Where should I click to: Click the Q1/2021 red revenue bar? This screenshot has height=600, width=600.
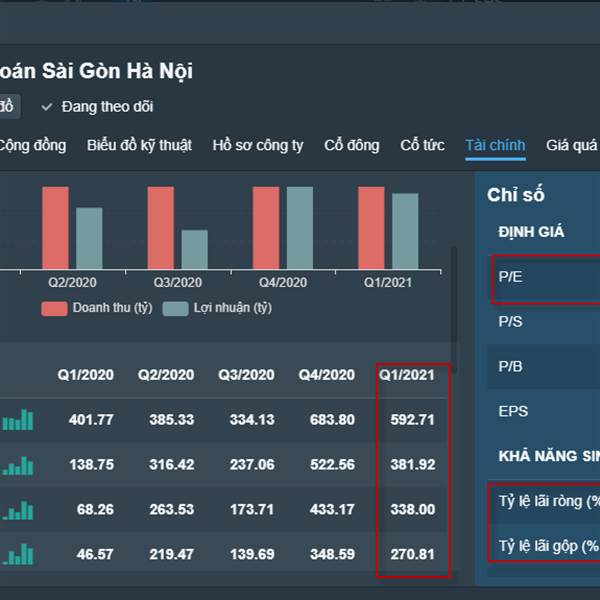pyautogui.click(x=371, y=228)
